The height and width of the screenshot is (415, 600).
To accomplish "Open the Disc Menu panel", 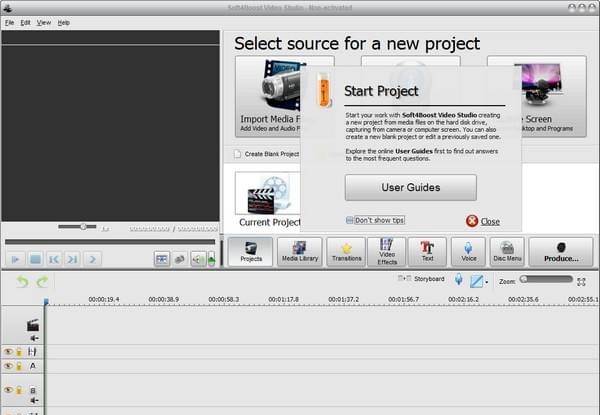I will click(x=507, y=252).
